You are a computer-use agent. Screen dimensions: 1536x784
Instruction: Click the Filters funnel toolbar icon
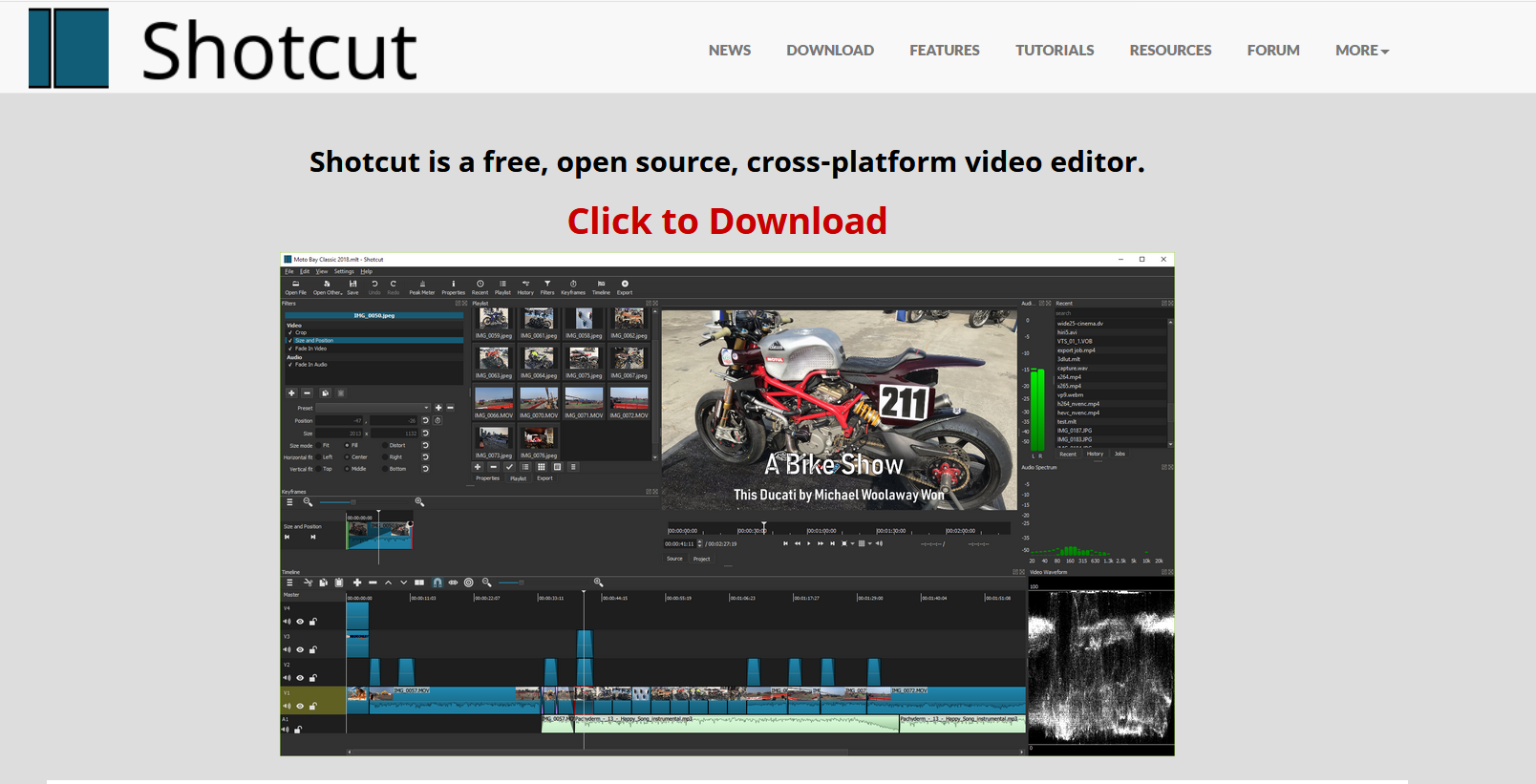[547, 287]
